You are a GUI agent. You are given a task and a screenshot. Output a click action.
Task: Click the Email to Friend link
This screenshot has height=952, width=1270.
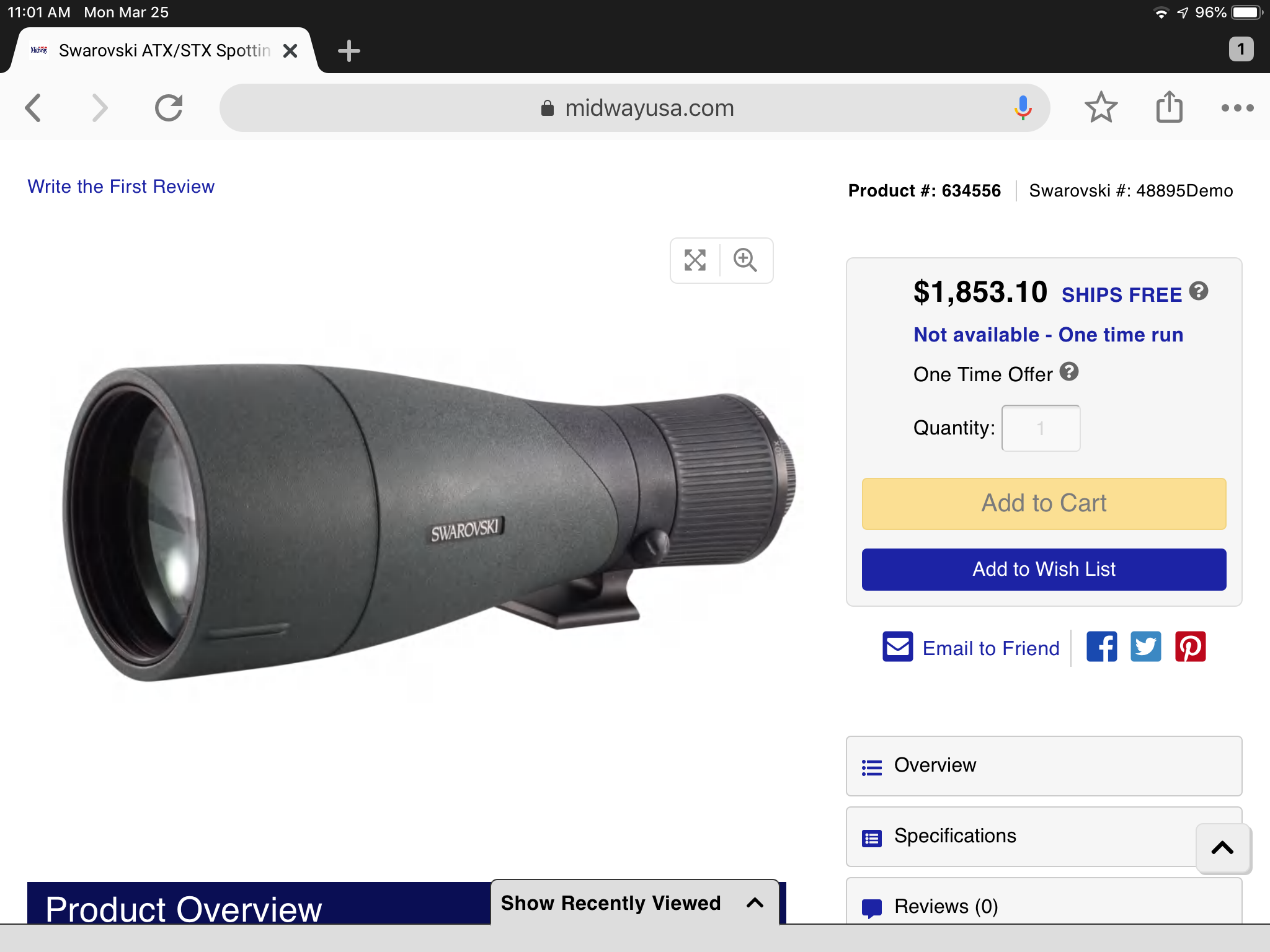click(x=991, y=648)
